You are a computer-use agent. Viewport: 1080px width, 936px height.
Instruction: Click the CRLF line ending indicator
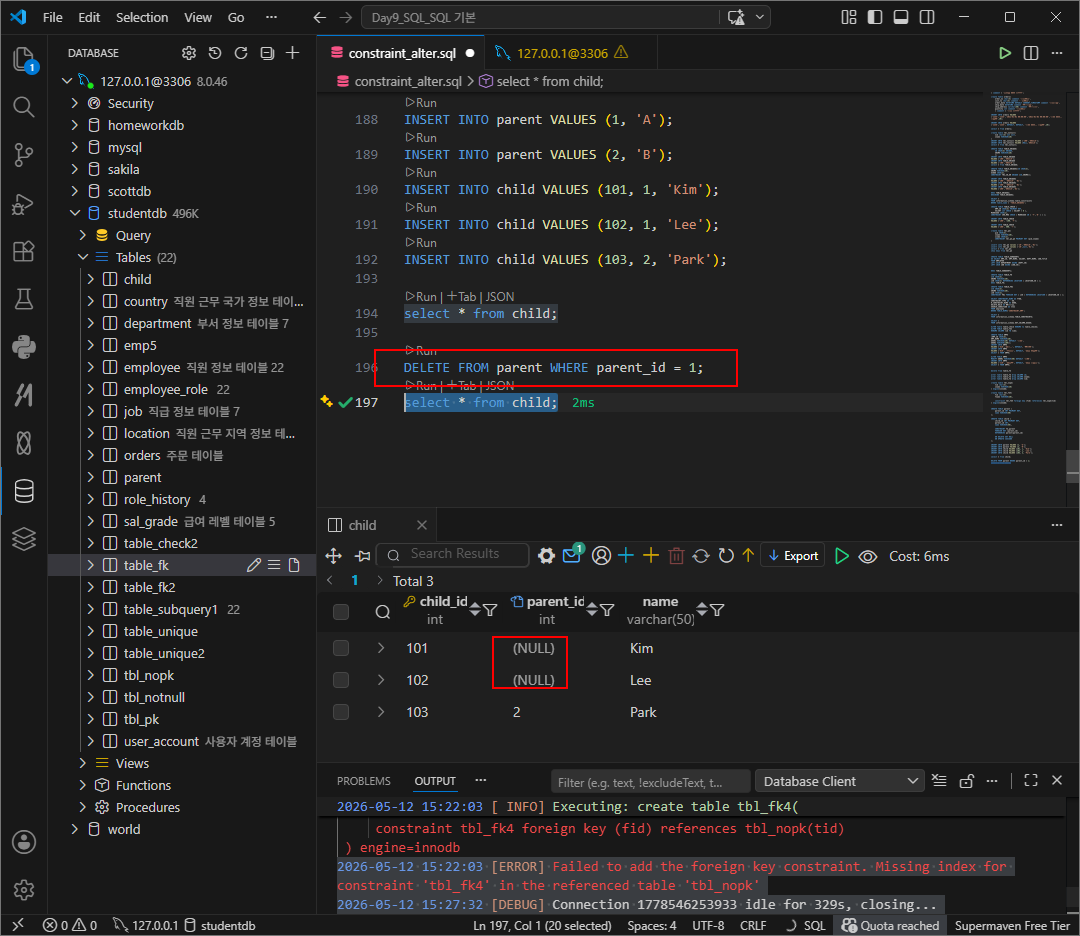[x=753, y=926]
